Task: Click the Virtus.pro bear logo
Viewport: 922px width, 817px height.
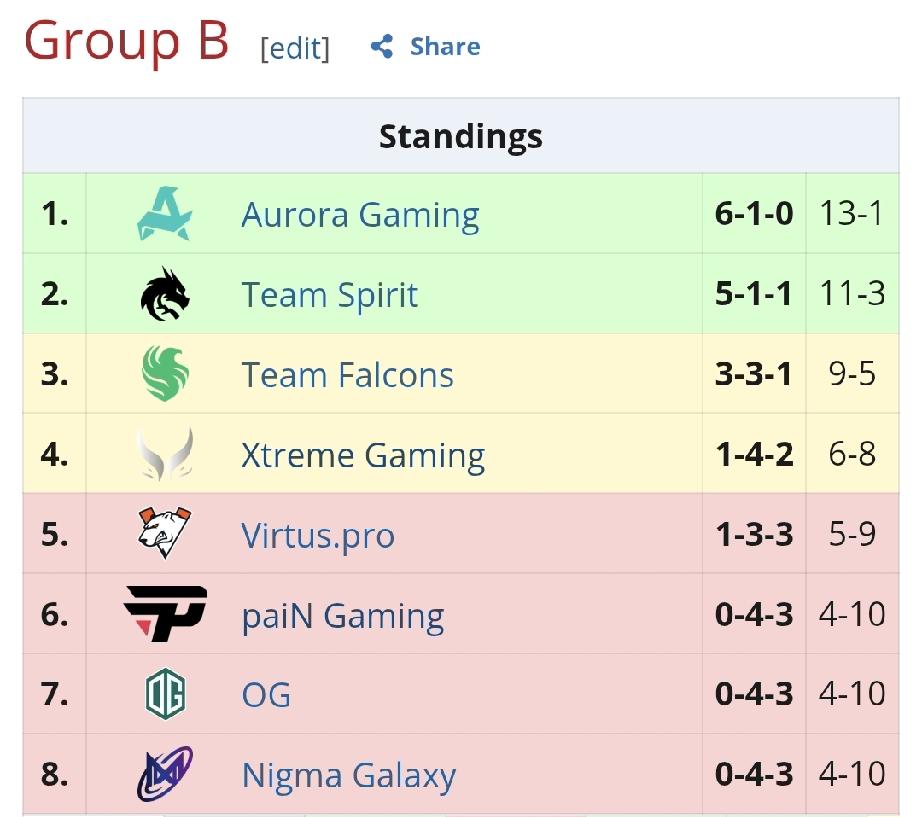Action: click(164, 533)
